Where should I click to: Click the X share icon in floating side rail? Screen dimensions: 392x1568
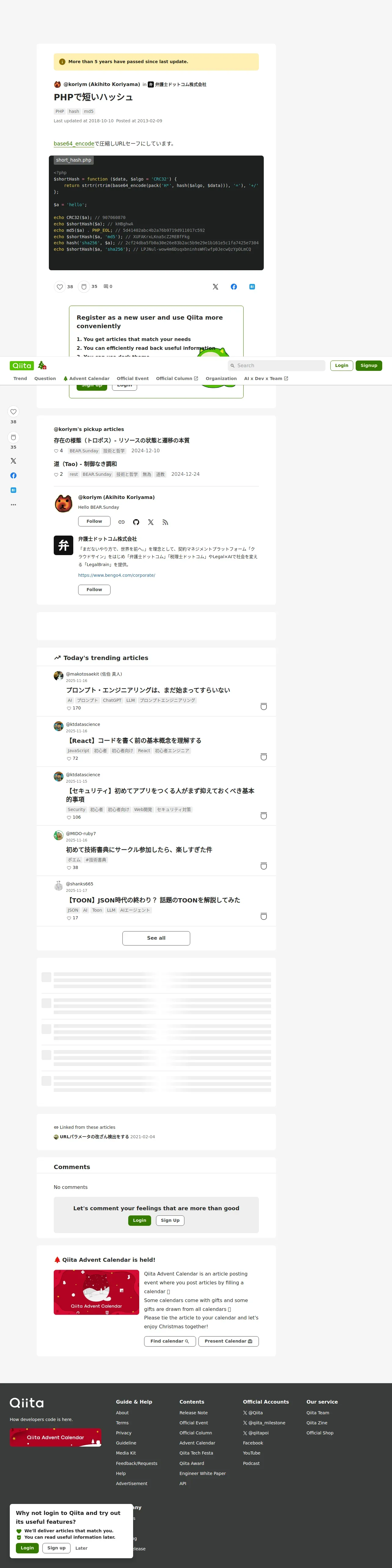click(13, 461)
